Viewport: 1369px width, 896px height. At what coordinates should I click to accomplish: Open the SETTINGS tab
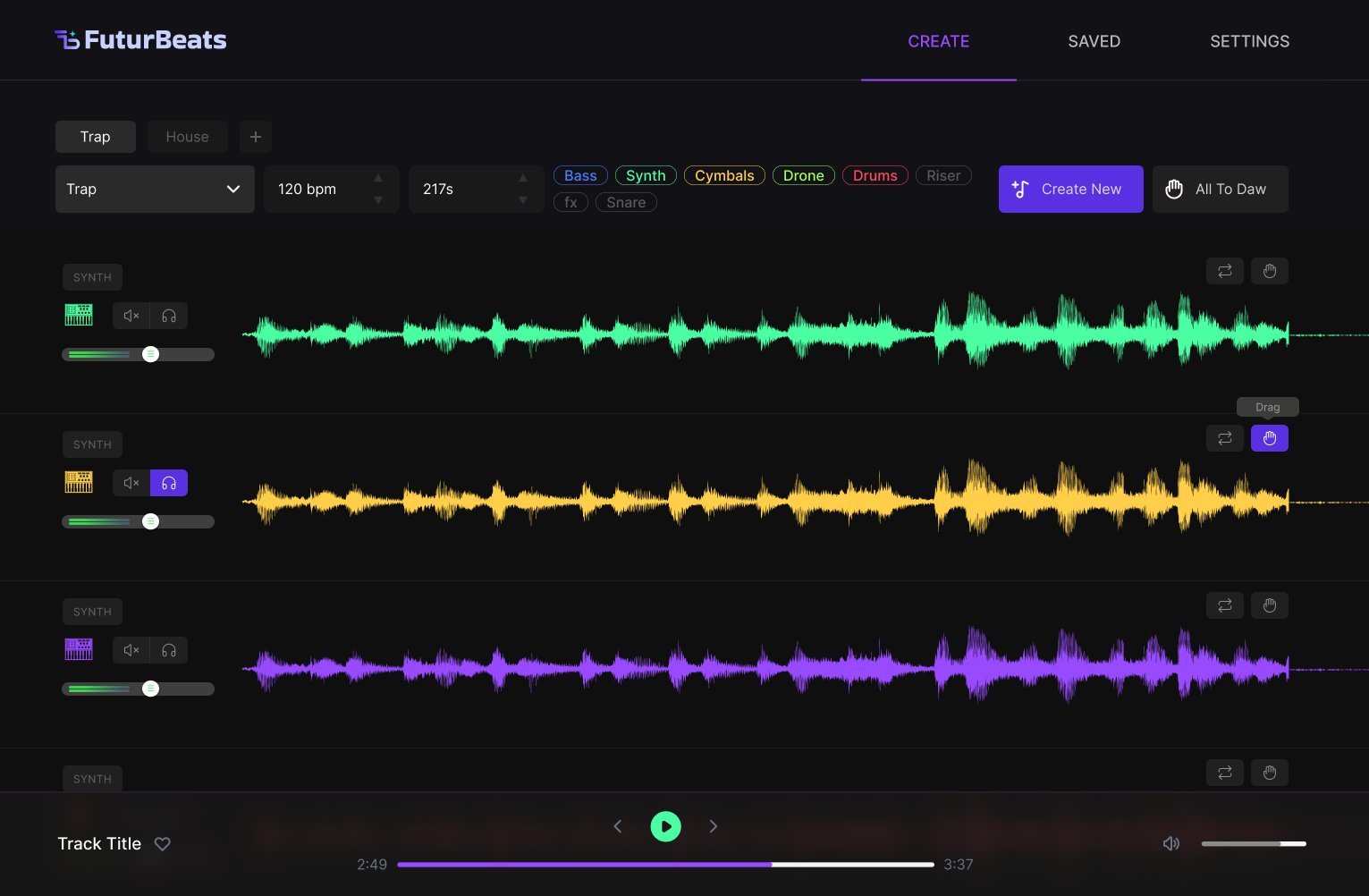[x=1249, y=41]
